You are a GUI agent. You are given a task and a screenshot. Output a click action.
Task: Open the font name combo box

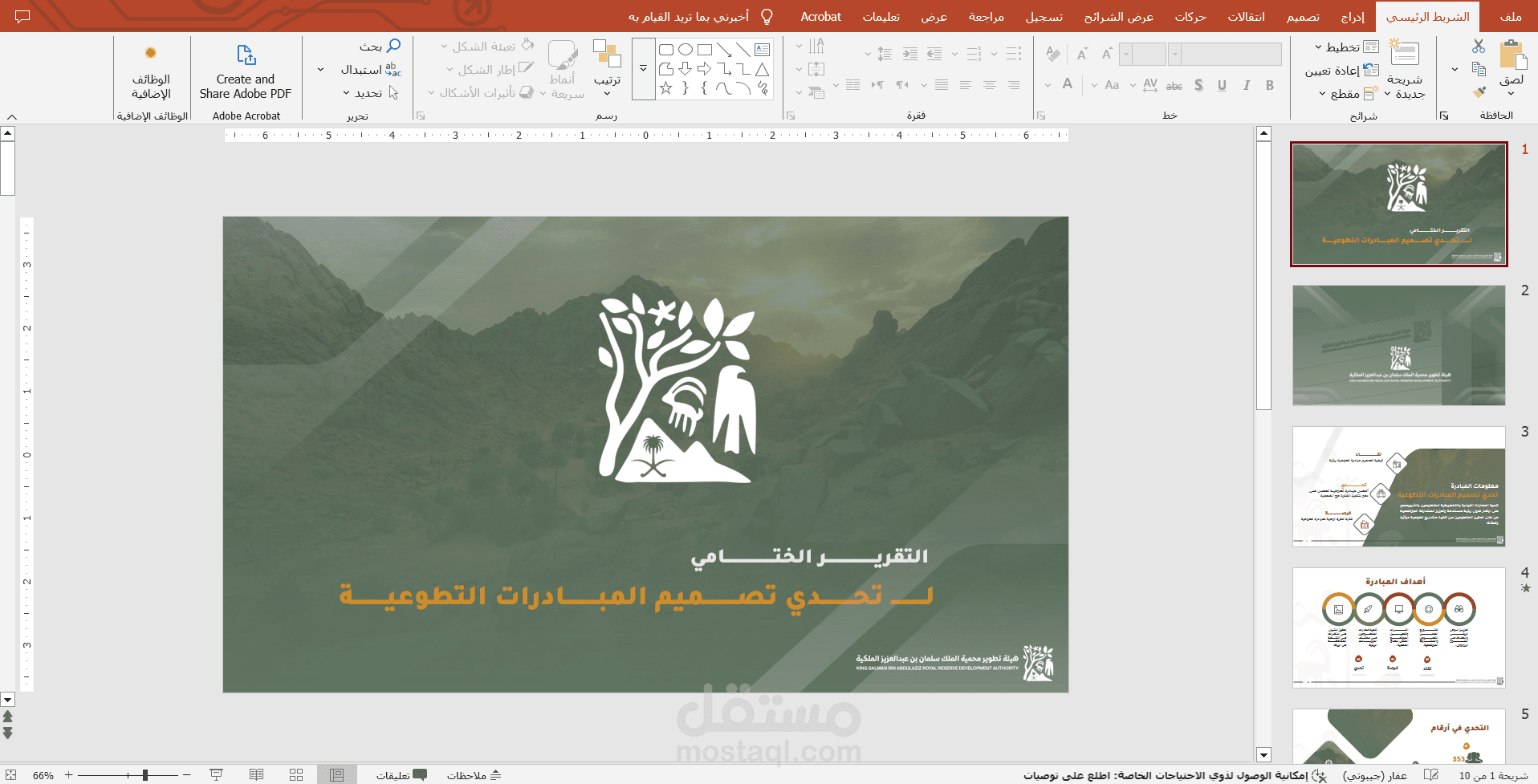(1225, 54)
